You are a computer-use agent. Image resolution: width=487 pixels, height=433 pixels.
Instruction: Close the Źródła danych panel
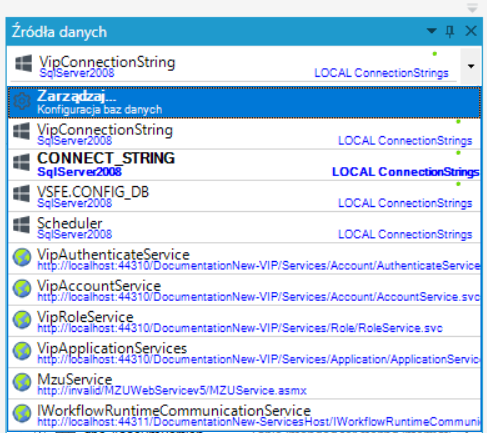tap(471, 31)
